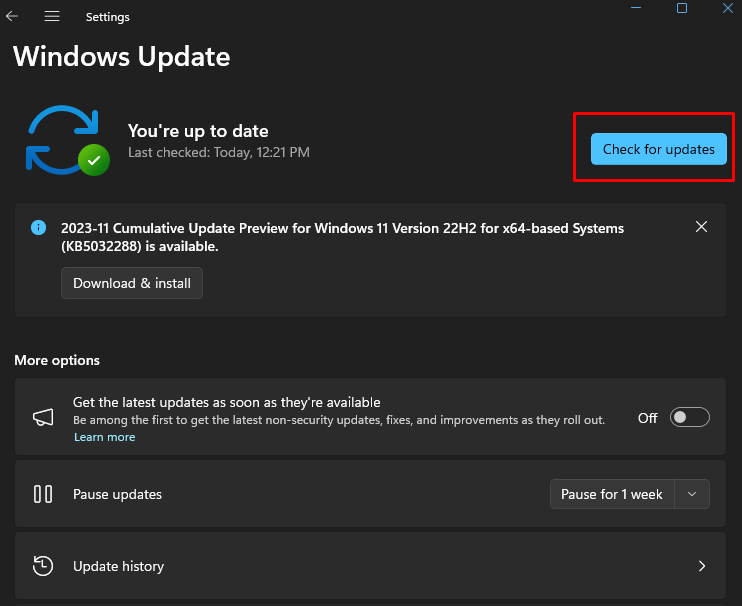Open the Learn more link
The height and width of the screenshot is (606, 742).
104,437
